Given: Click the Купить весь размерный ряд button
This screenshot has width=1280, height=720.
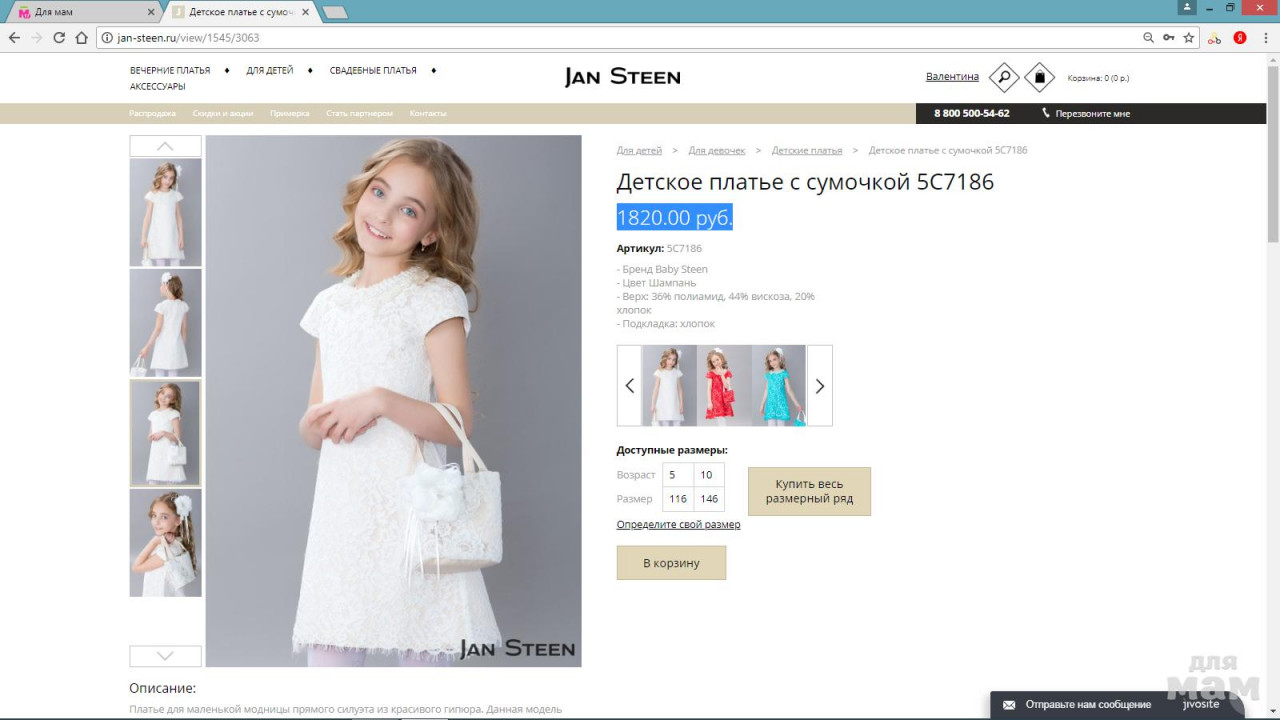Looking at the screenshot, I should [x=809, y=491].
